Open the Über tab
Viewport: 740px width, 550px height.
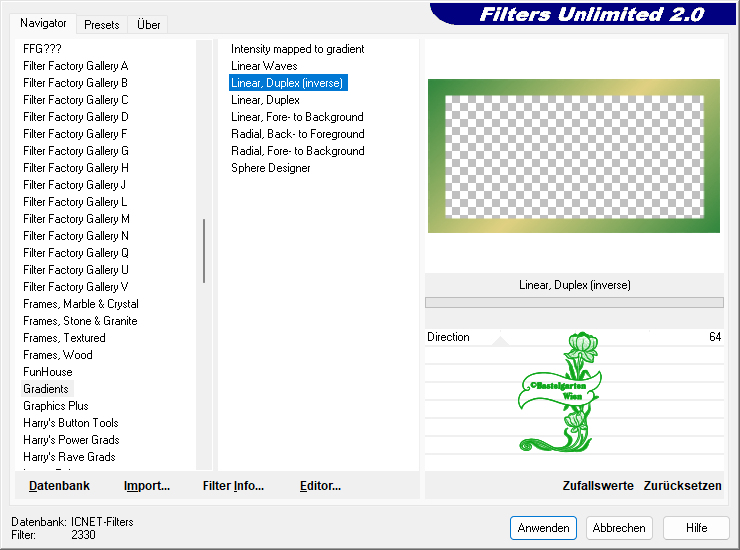tap(149, 25)
